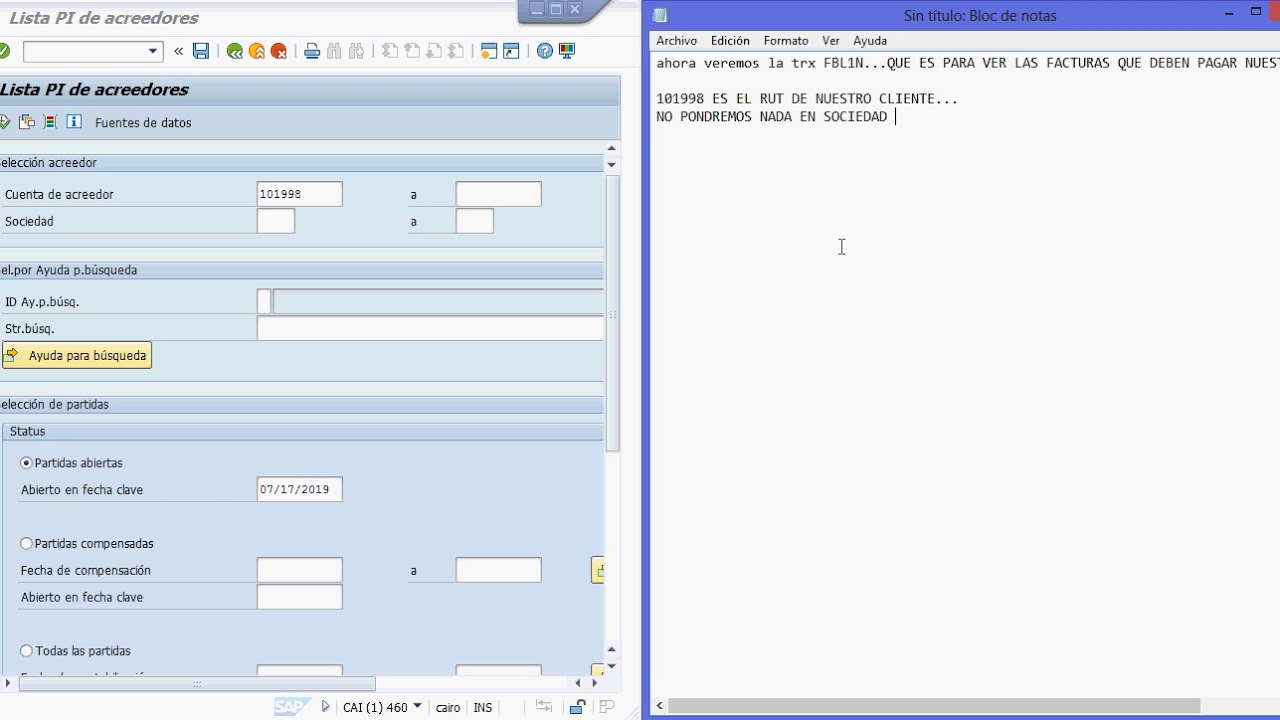The height and width of the screenshot is (720, 1280).
Task: Click the Next Page icon
Action: pos(434,51)
